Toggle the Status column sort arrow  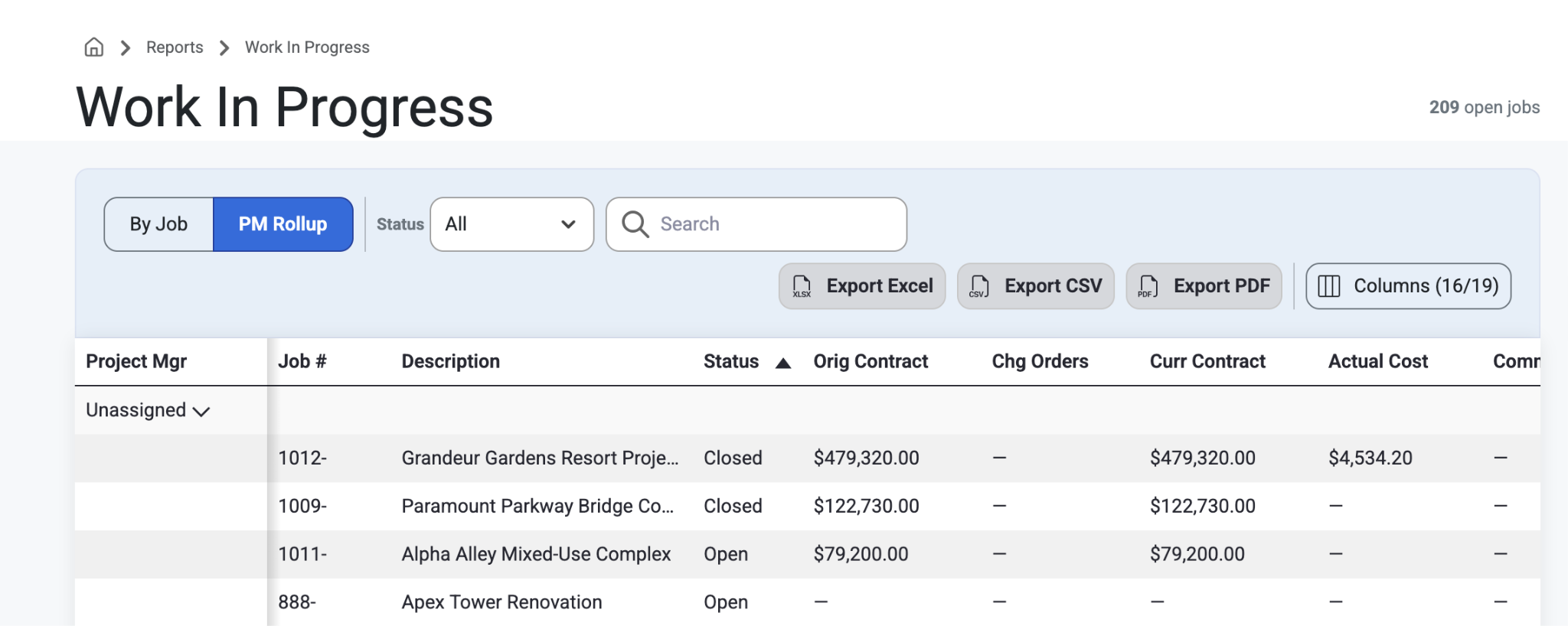tap(782, 363)
